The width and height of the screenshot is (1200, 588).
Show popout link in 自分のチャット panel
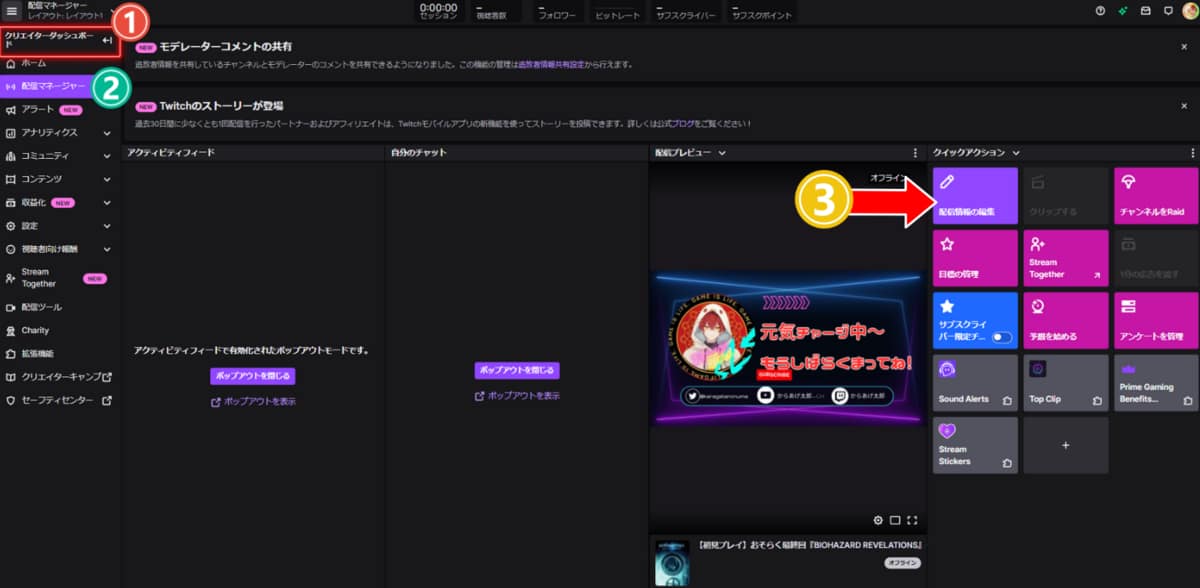516,396
